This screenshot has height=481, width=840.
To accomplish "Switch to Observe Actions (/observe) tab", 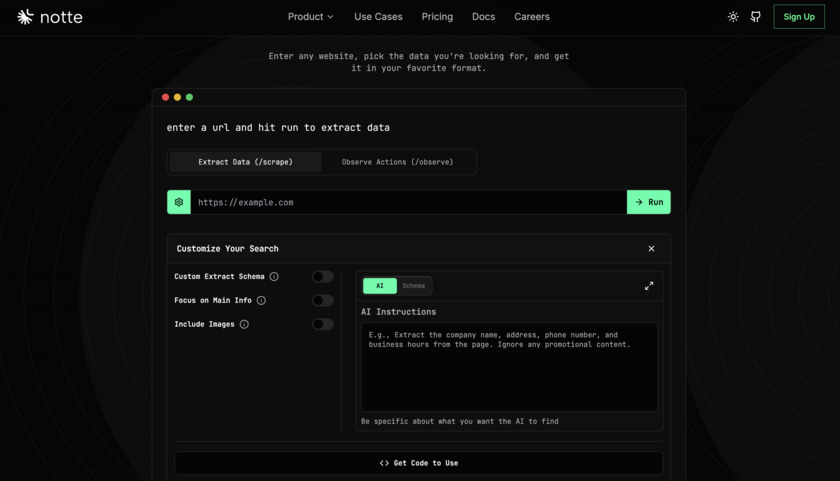I will click(397, 162).
